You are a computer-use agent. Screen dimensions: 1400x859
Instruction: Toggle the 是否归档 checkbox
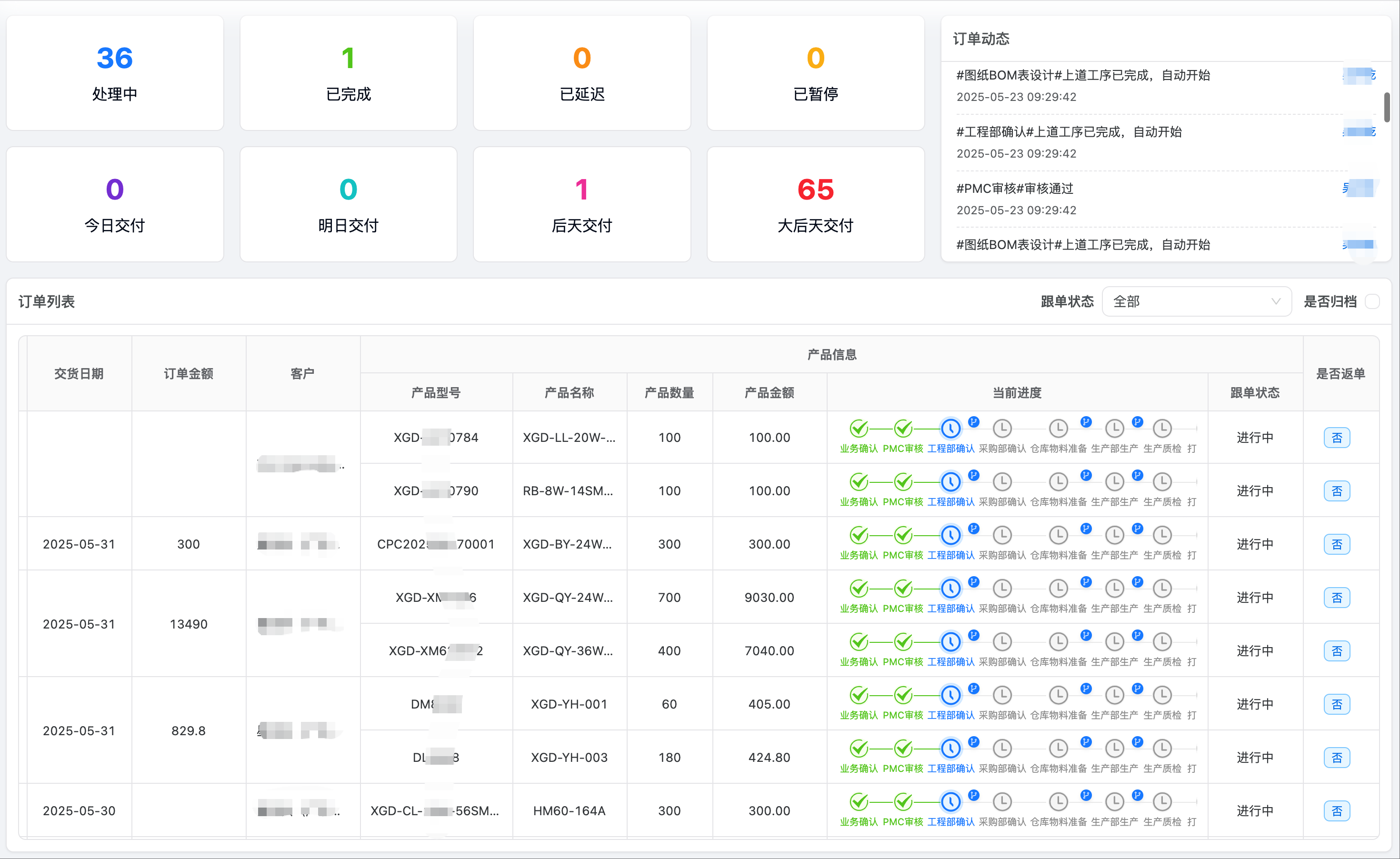(x=1372, y=302)
